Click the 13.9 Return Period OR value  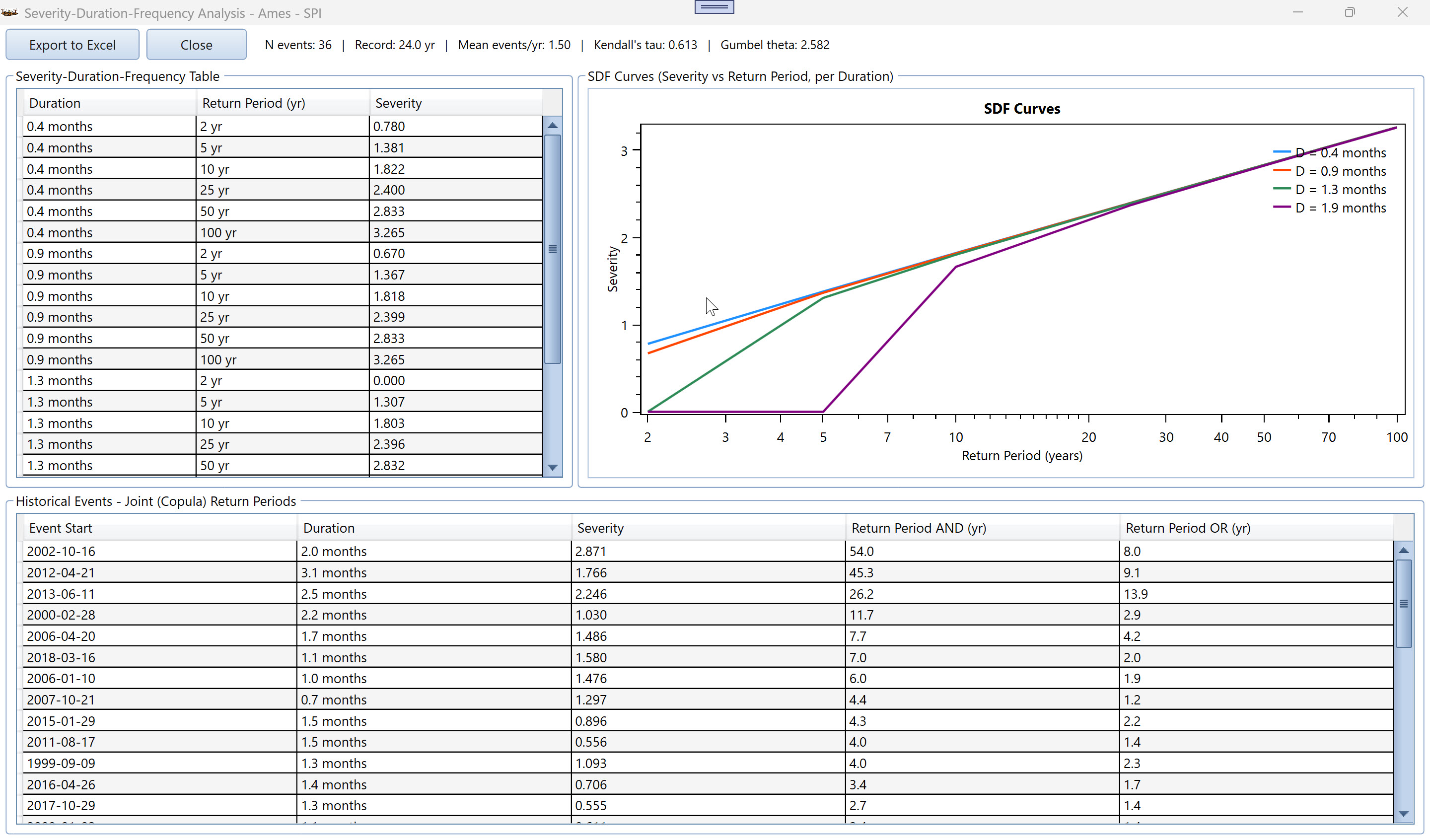pyautogui.click(x=1256, y=594)
